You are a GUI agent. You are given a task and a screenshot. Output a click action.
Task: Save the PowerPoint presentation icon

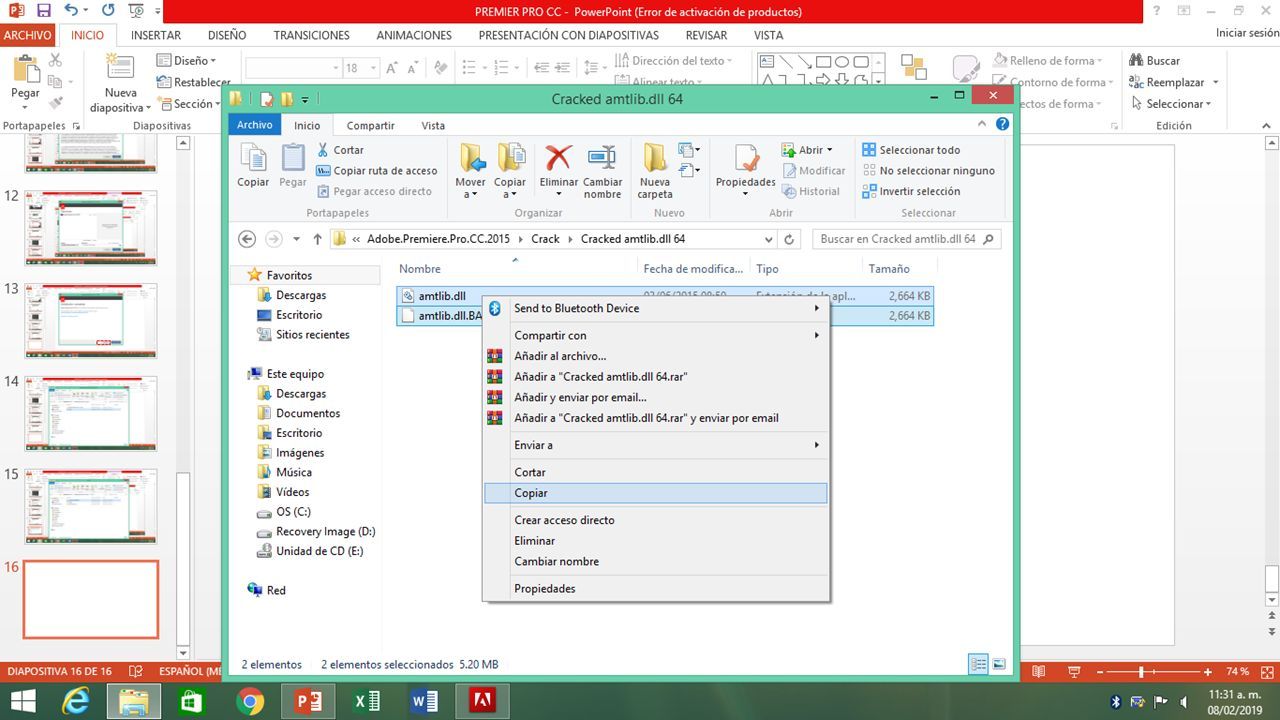(43, 11)
